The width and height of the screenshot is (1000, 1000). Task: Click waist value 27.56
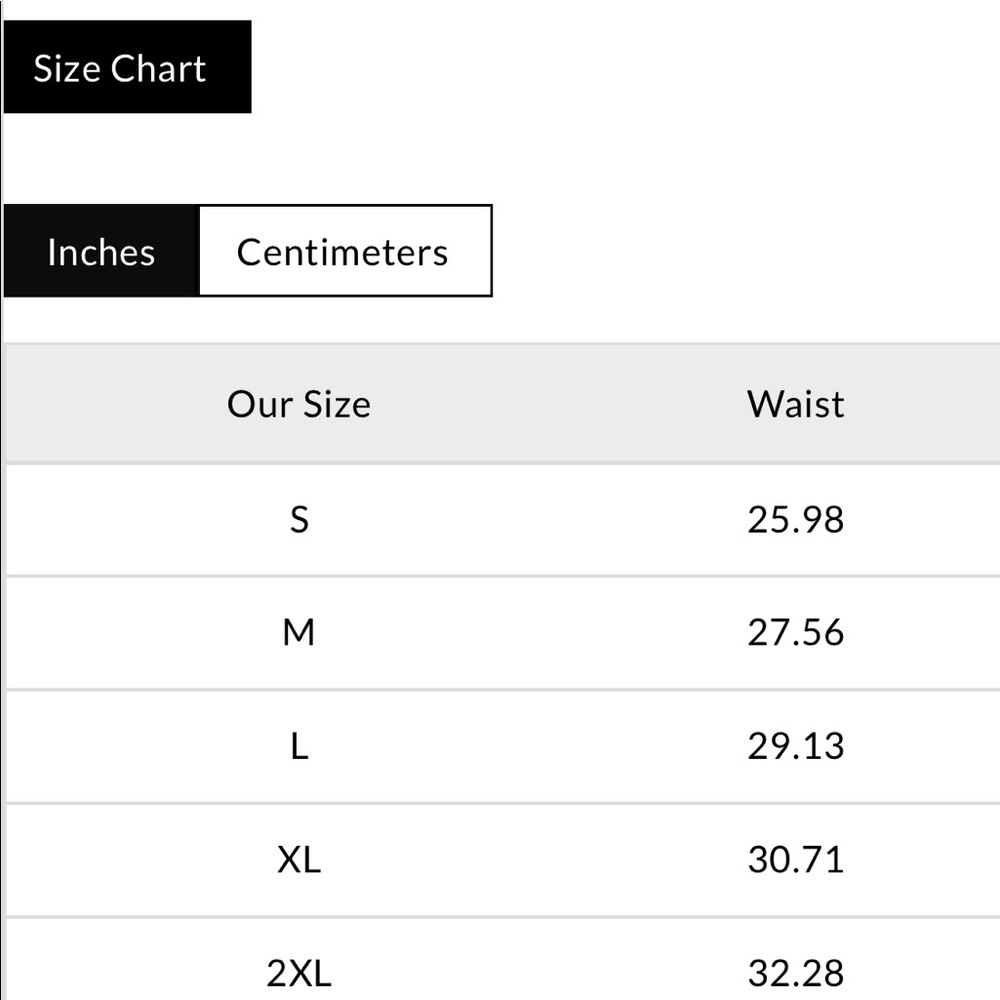click(795, 633)
